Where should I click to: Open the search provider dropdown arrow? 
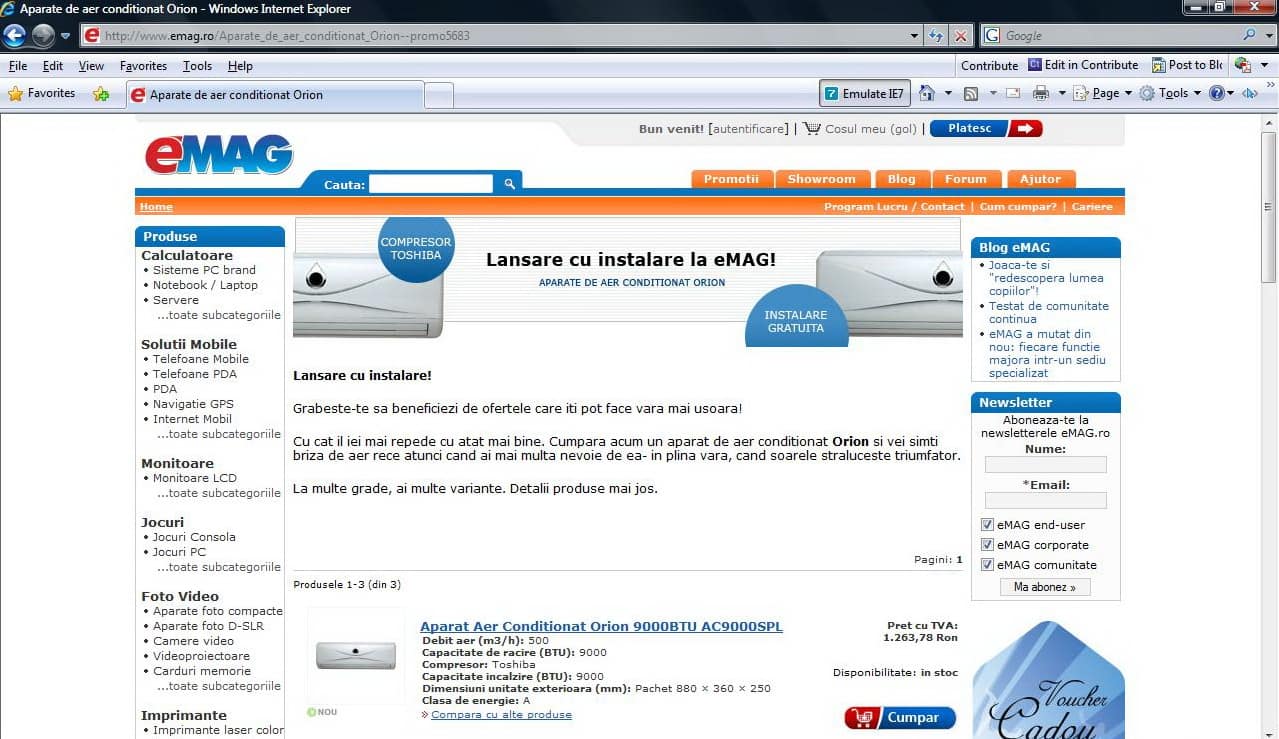click(1268, 35)
